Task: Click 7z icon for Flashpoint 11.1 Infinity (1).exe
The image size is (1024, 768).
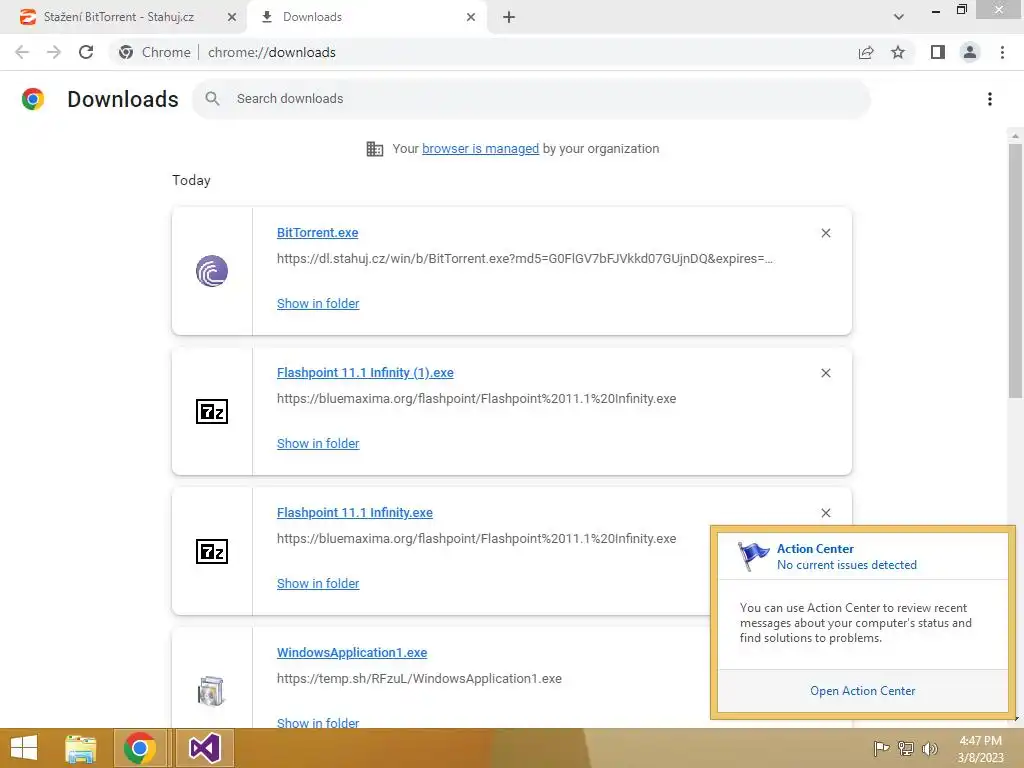Action: [x=212, y=411]
